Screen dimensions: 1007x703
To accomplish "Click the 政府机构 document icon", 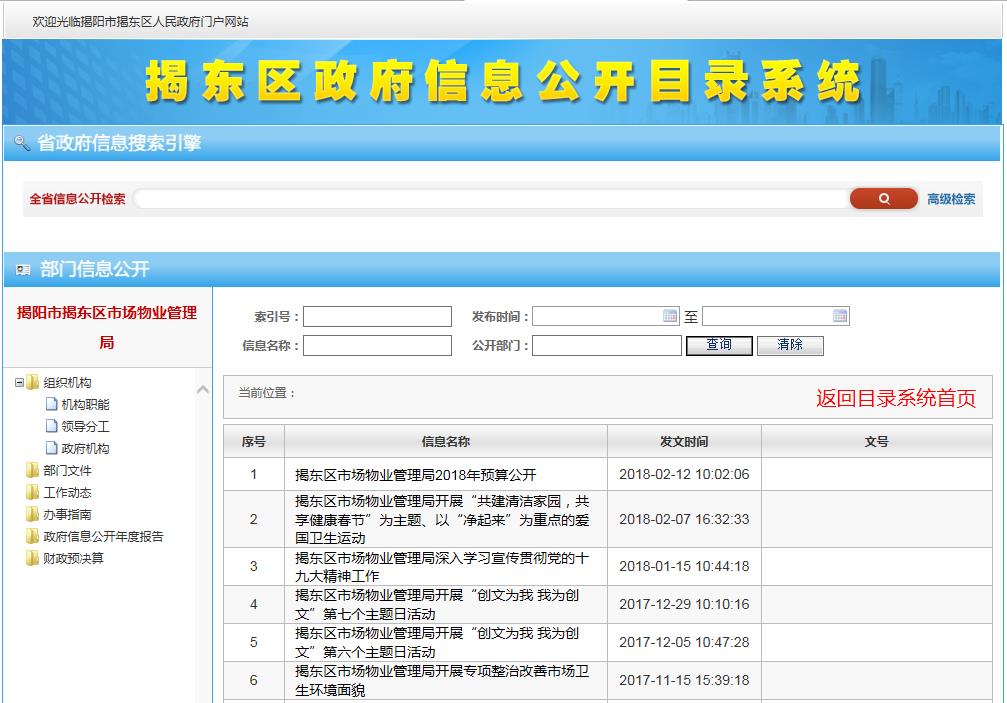I will point(52,448).
